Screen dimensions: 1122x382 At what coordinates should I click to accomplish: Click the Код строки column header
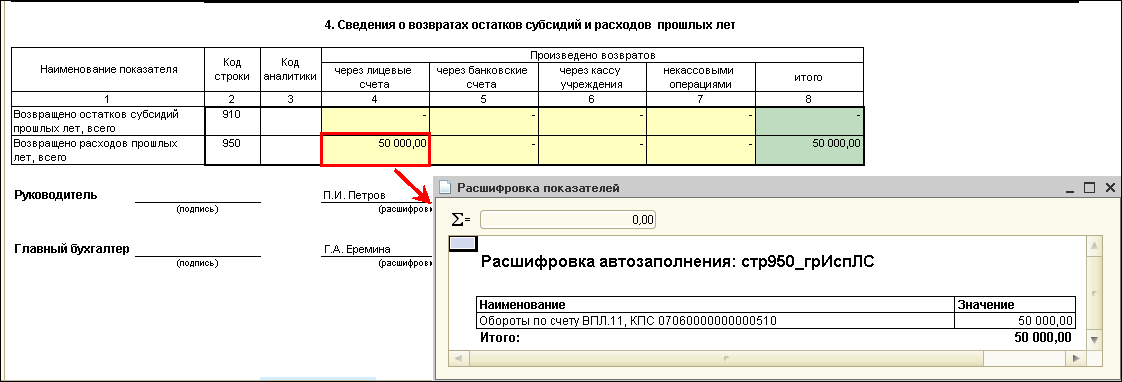232,69
